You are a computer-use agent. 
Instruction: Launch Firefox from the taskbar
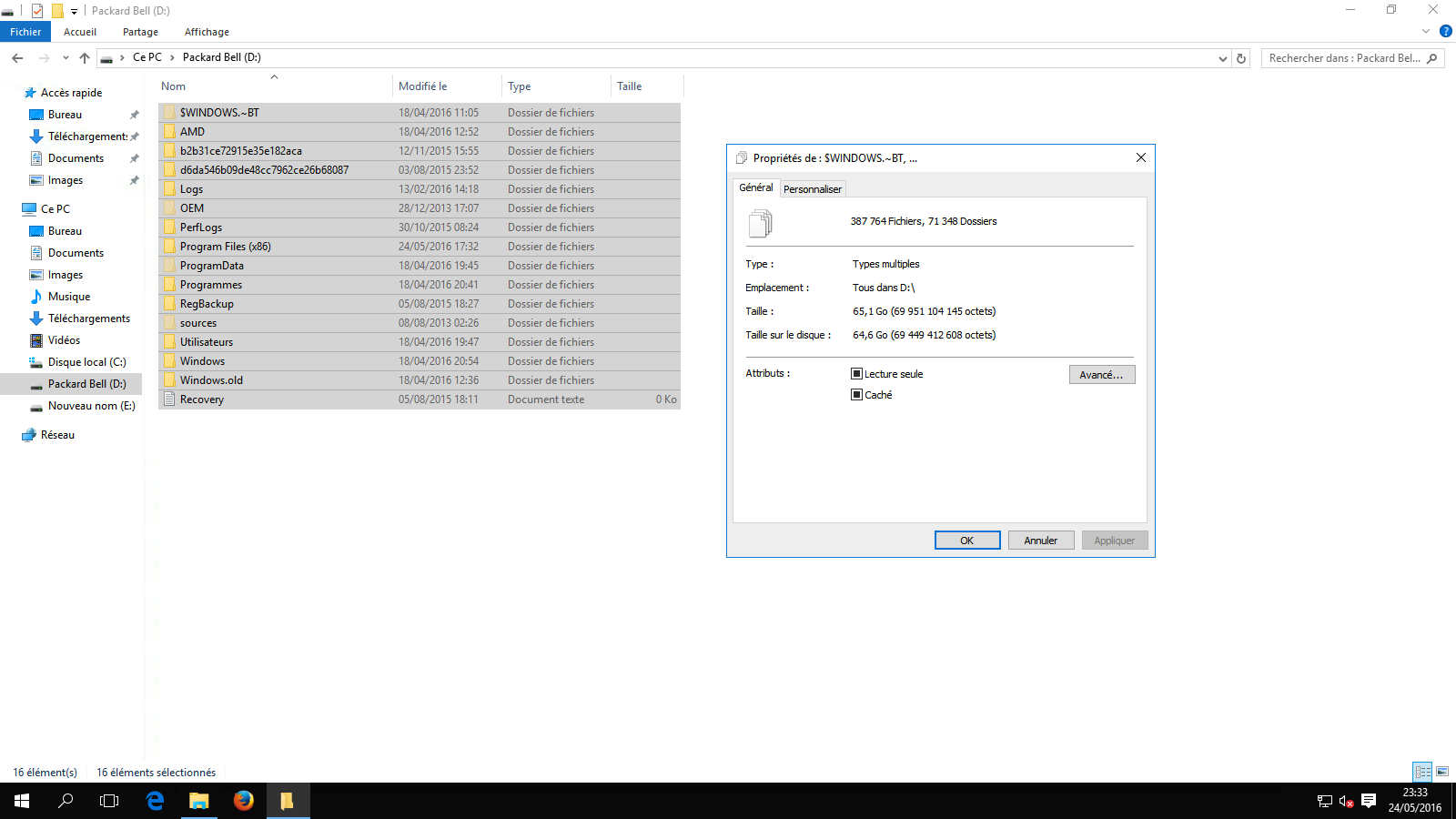point(243,801)
